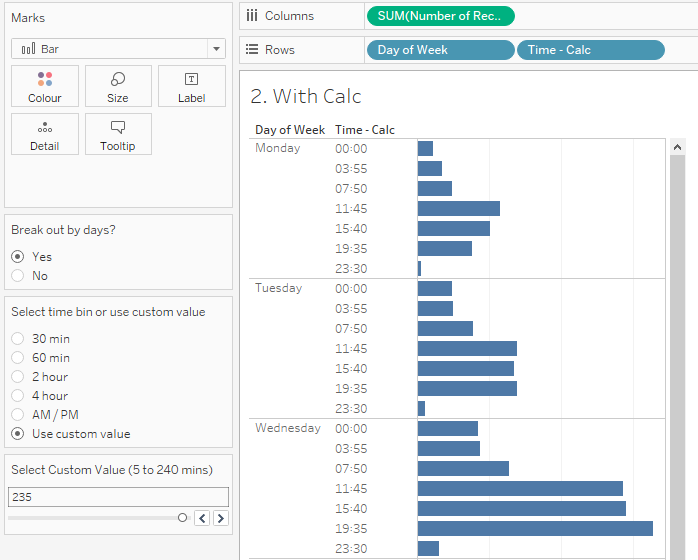This screenshot has width=698, height=560.
Task: Open the Tooltip marks card
Action: 118,134
